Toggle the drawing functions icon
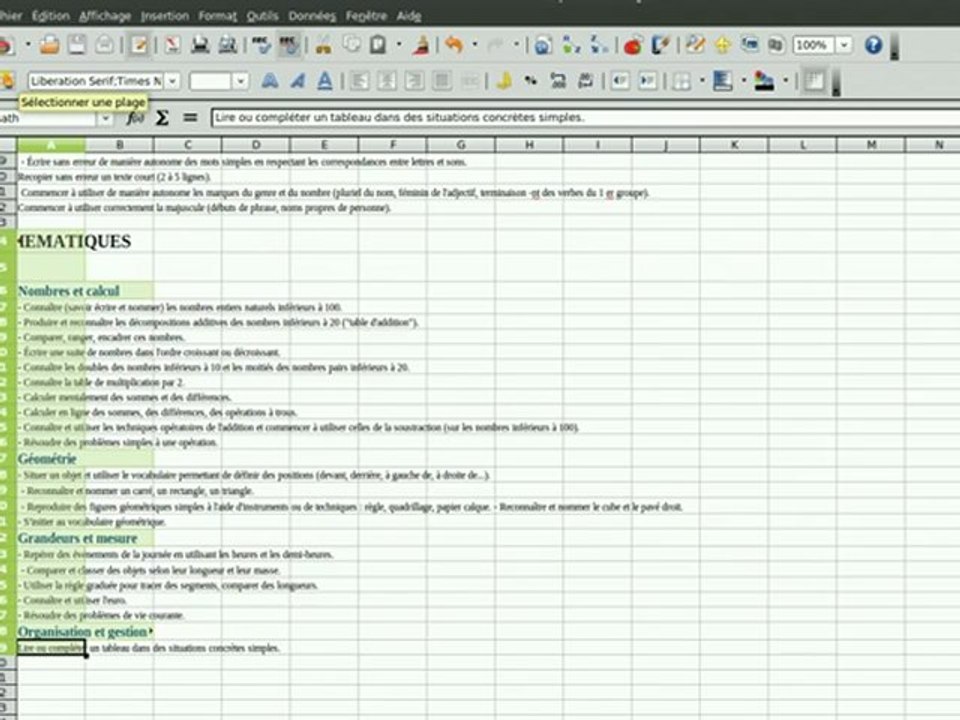The height and width of the screenshot is (720, 960). pyautogui.click(x=661, y=45)
